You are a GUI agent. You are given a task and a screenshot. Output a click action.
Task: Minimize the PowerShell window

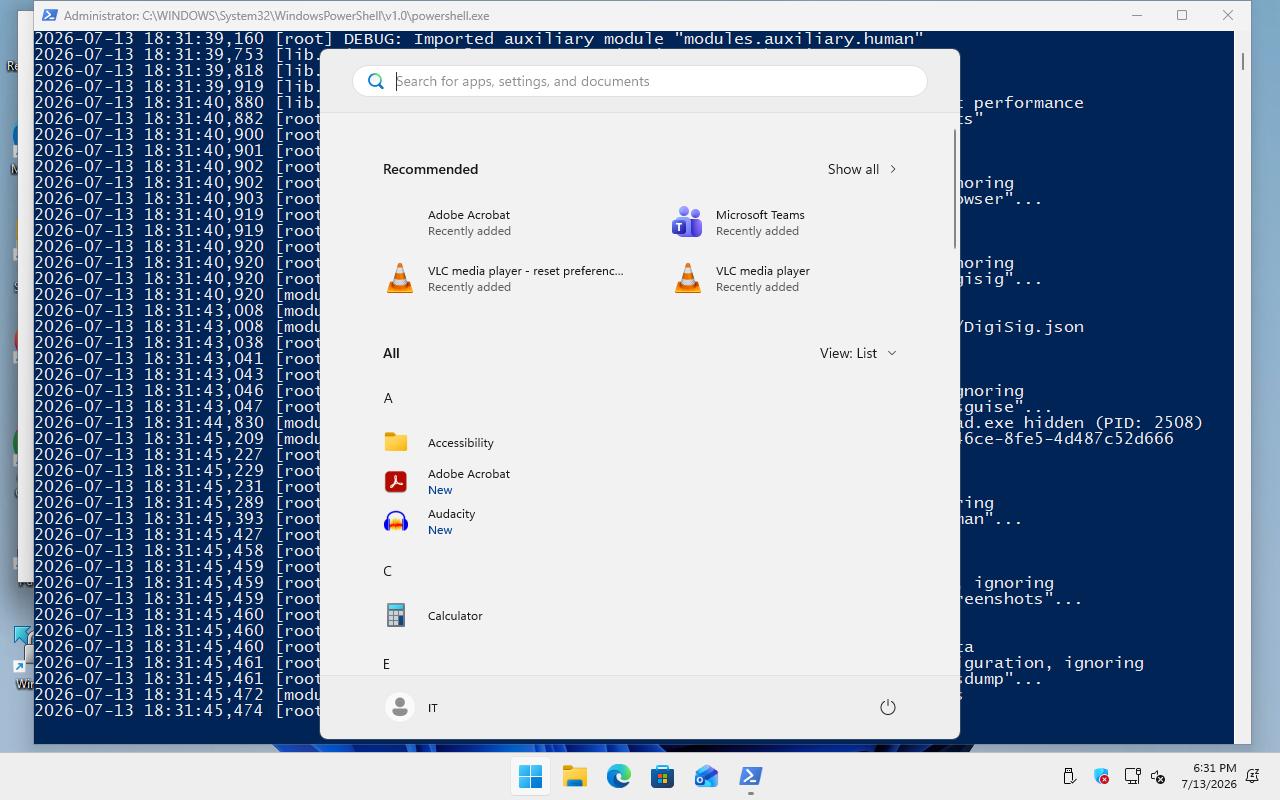tap(1137, 15)
